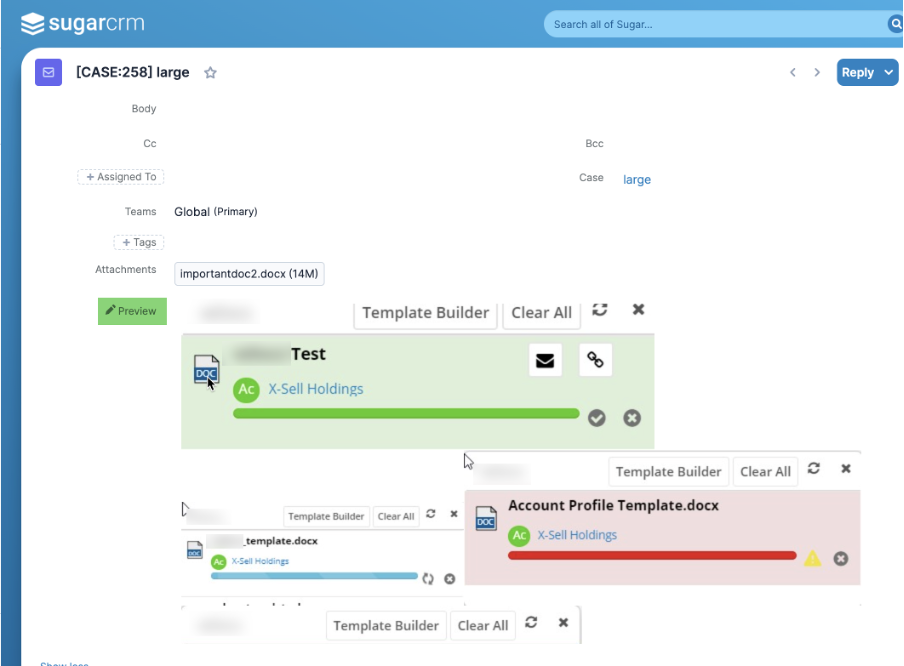Click the green Preview button
Image resolution: width=904 pixels, height=666 pixels.
[x=132, y=311]
